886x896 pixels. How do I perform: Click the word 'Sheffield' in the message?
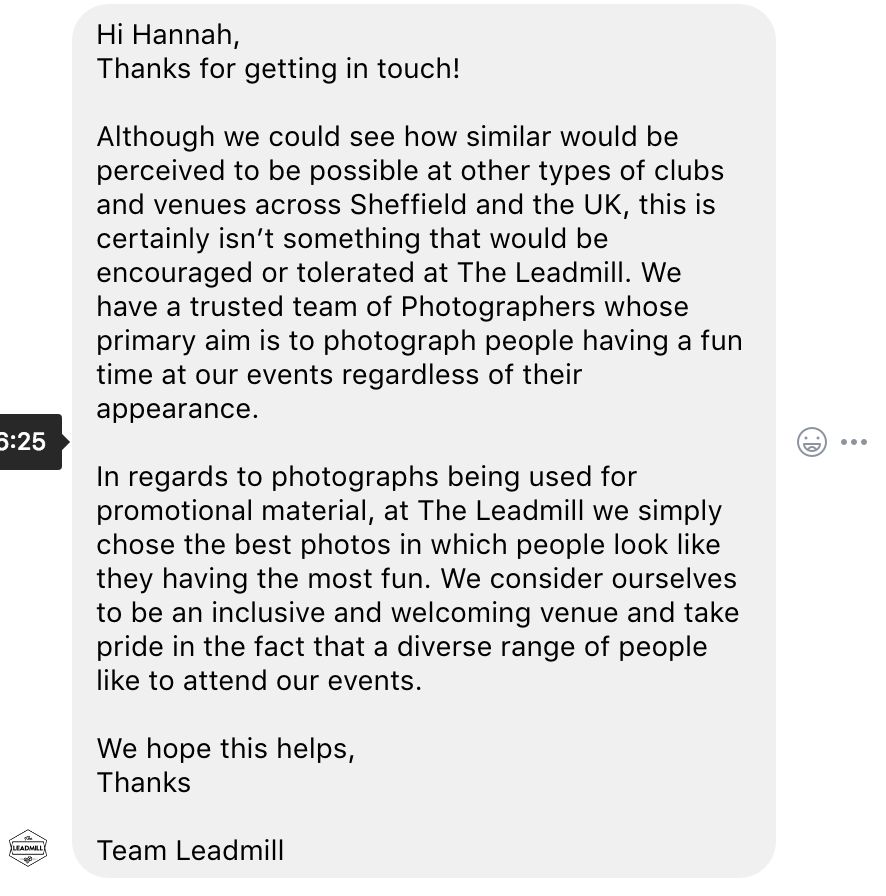pyautogui.click(x=408, y=205)
